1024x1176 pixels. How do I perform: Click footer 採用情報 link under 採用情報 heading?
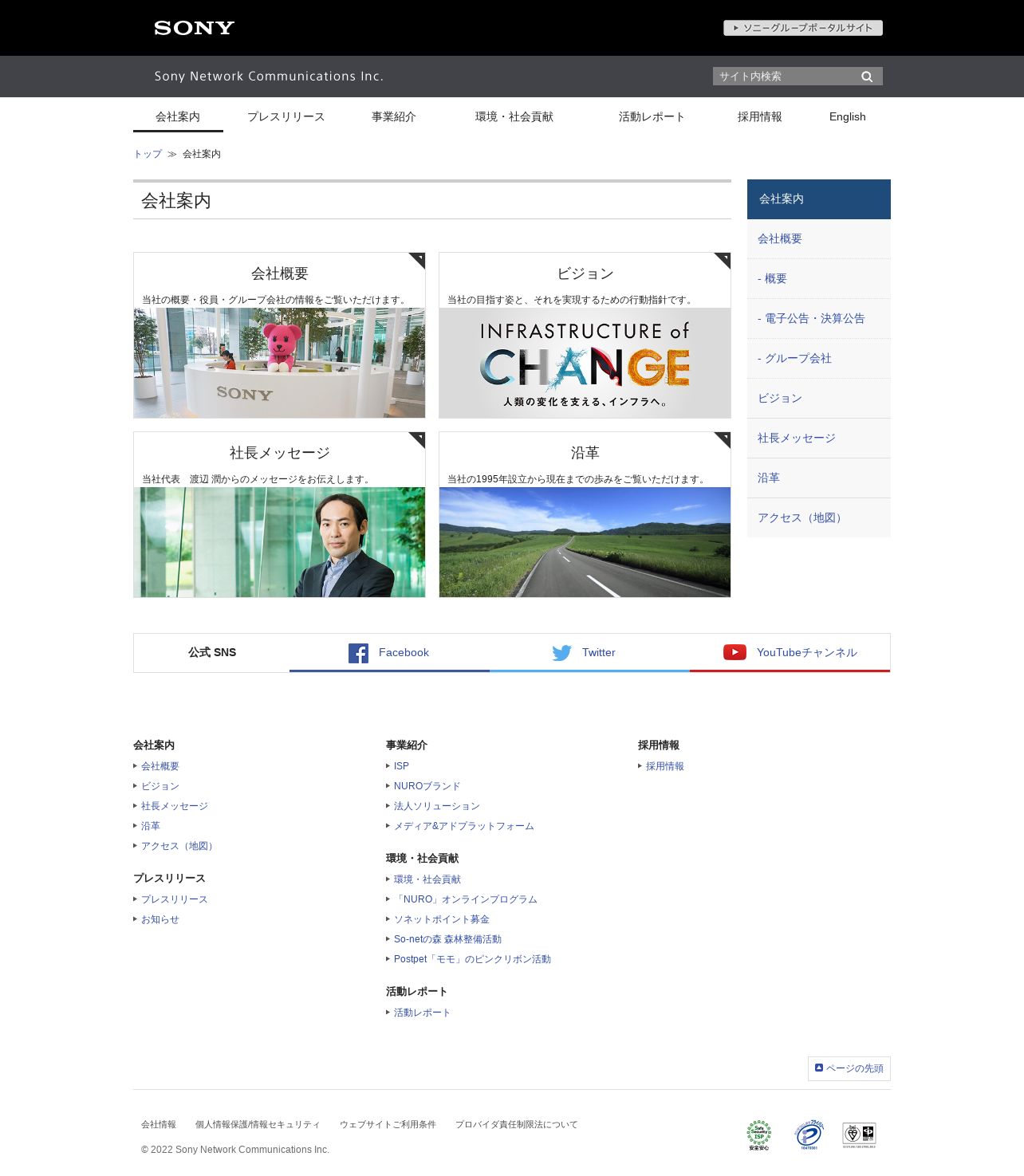pyautogui.click(x=665, y=766)
